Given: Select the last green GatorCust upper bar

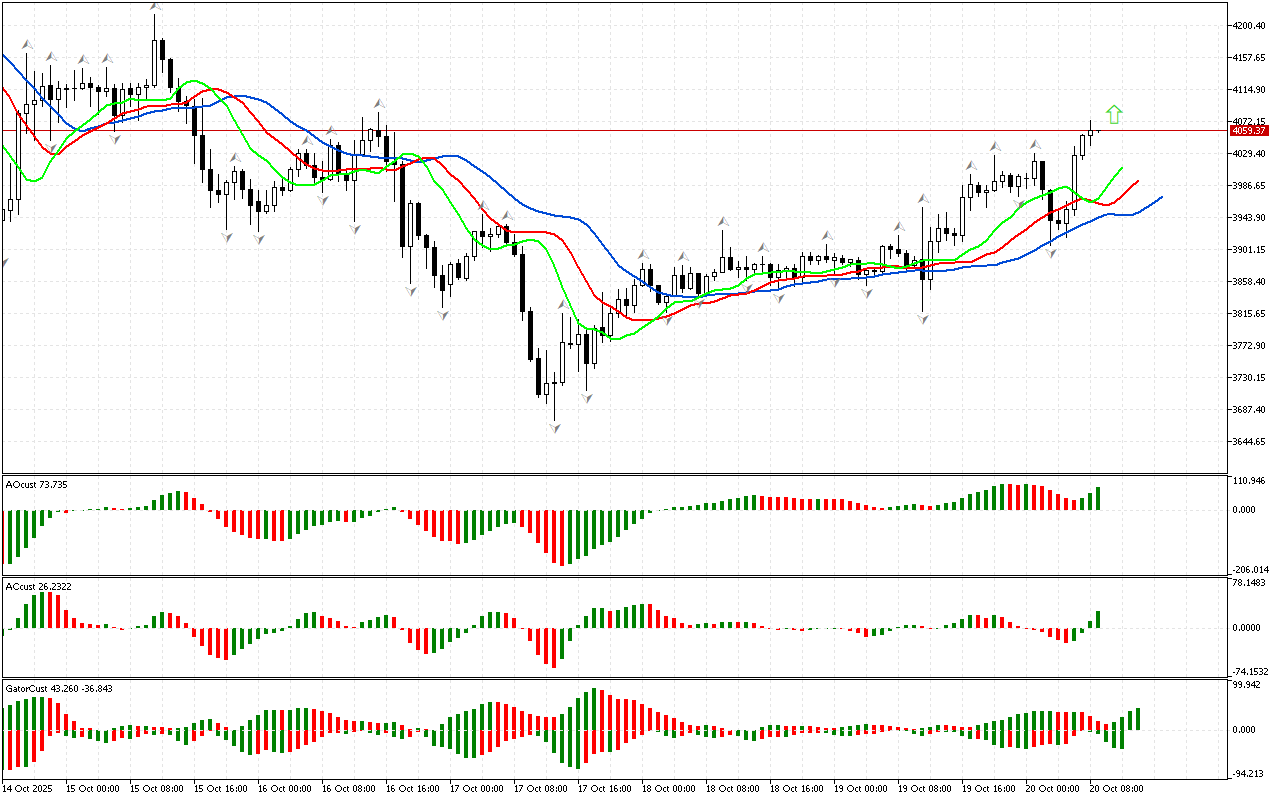Looking at the screenshot, I should click(x=1136, y=718).
